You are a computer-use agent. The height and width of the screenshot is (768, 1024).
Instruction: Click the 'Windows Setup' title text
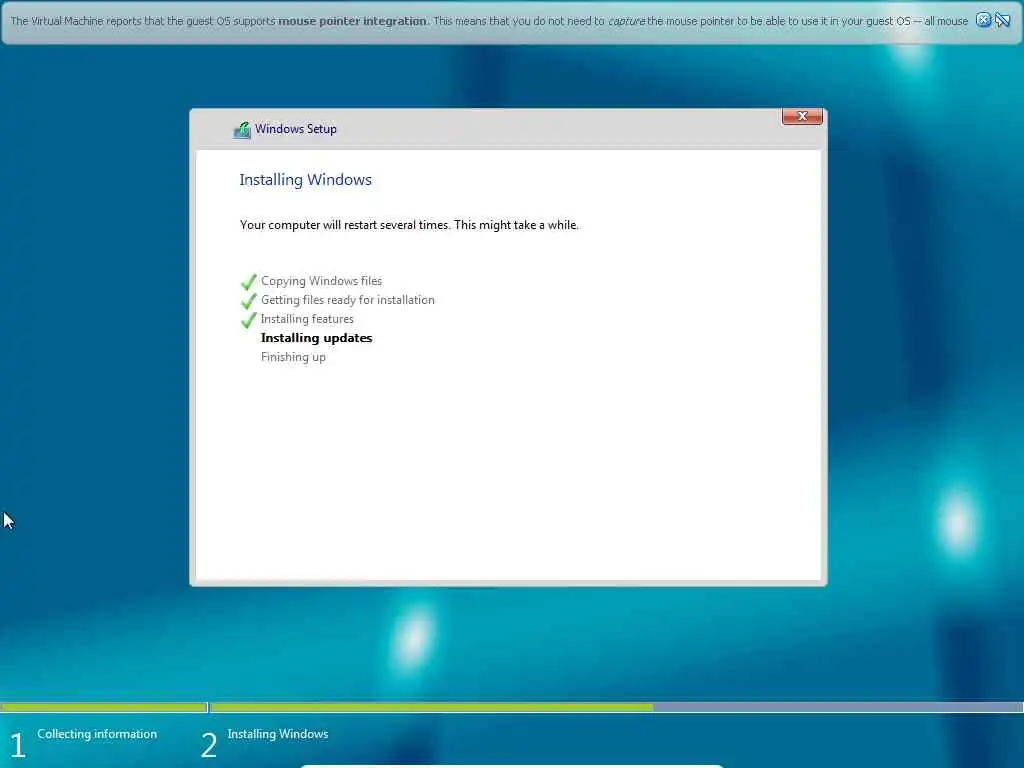(x=296, y=129)
